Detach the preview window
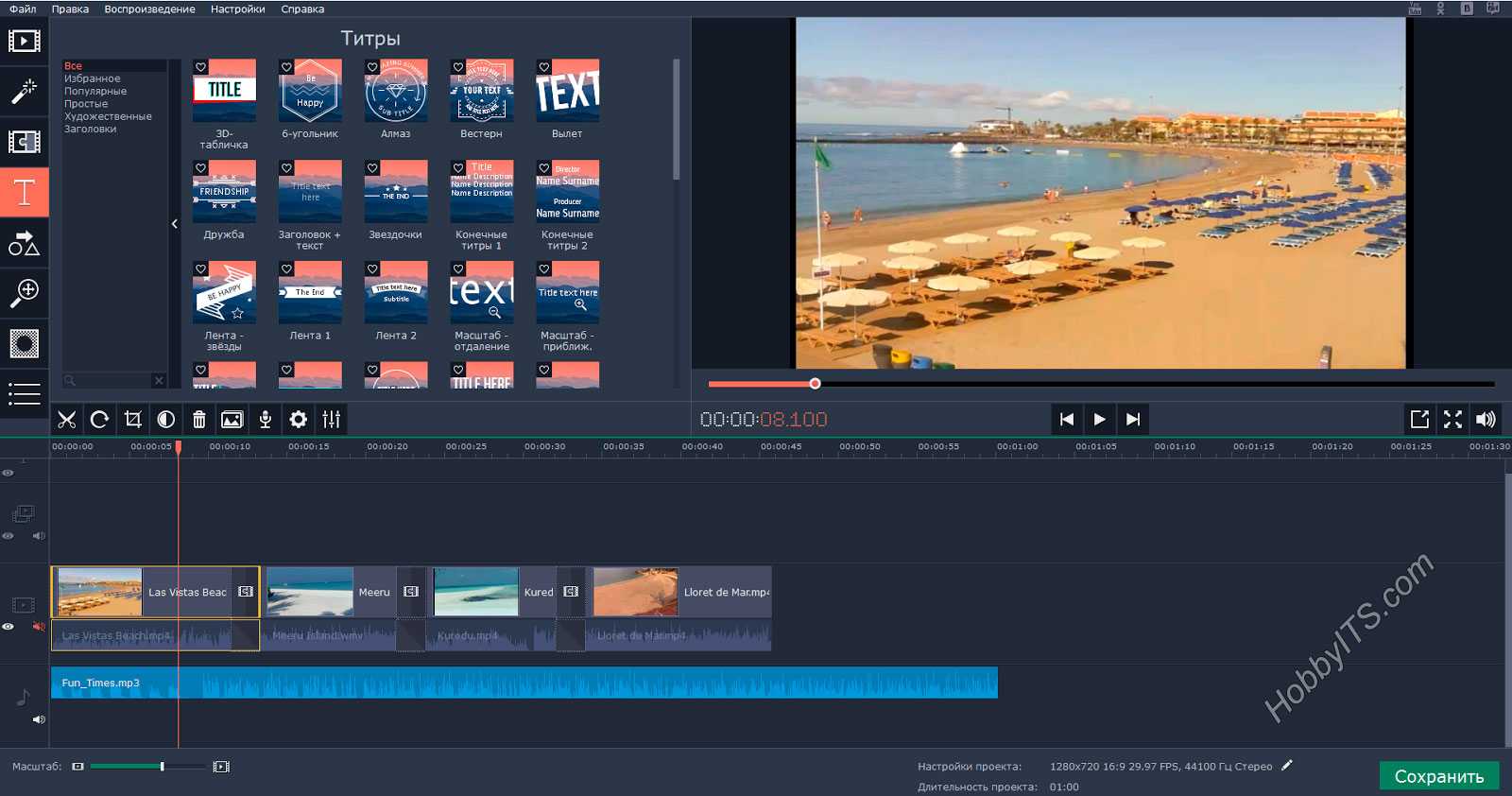The width and height of the screenshot is (1512, 796). (1419, 419)
